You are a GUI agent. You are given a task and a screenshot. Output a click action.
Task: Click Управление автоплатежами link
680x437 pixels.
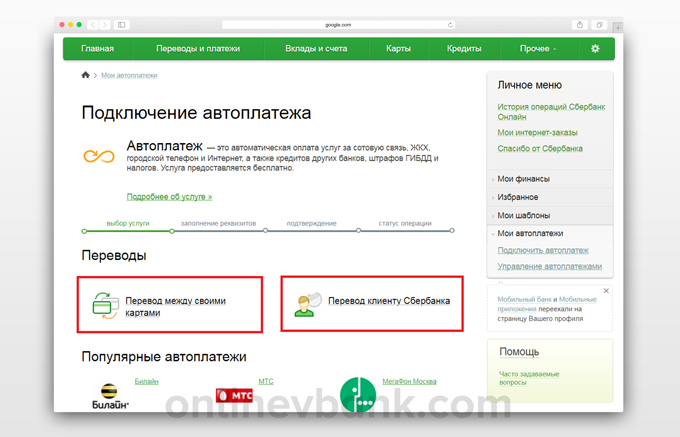pos(549,266)
